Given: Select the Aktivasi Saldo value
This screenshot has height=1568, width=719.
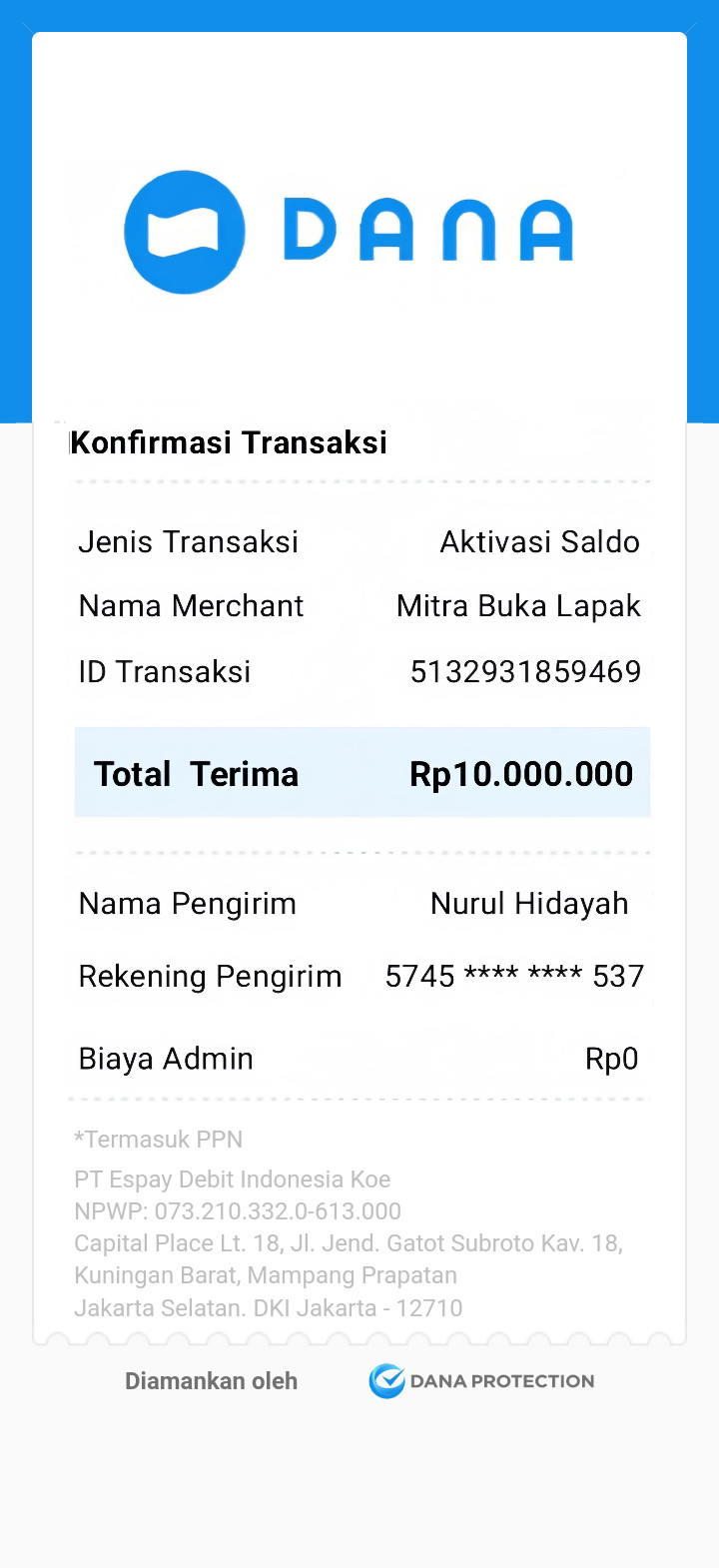Looking at the screenshot, I should [540, 541].
